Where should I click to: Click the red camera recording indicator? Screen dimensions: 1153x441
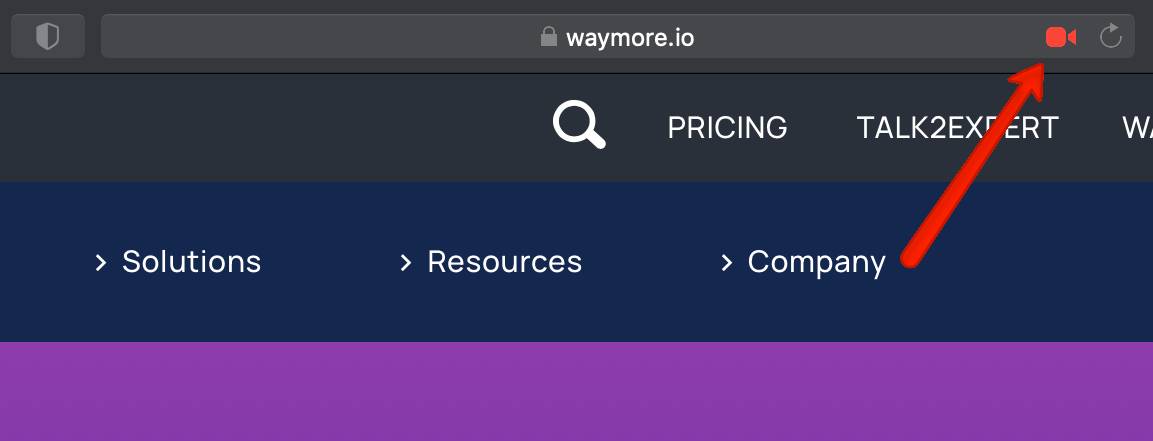point(1060,37)
